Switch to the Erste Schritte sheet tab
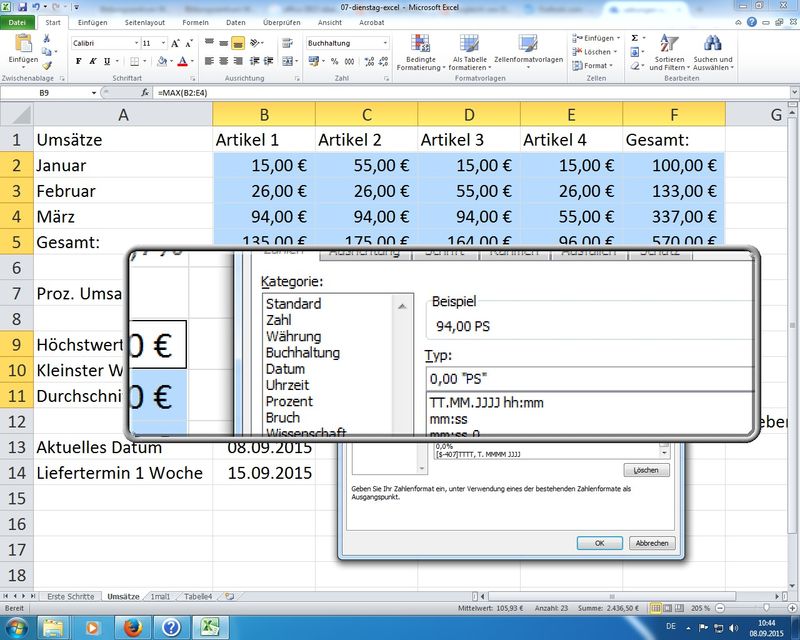 coord(70,596)
